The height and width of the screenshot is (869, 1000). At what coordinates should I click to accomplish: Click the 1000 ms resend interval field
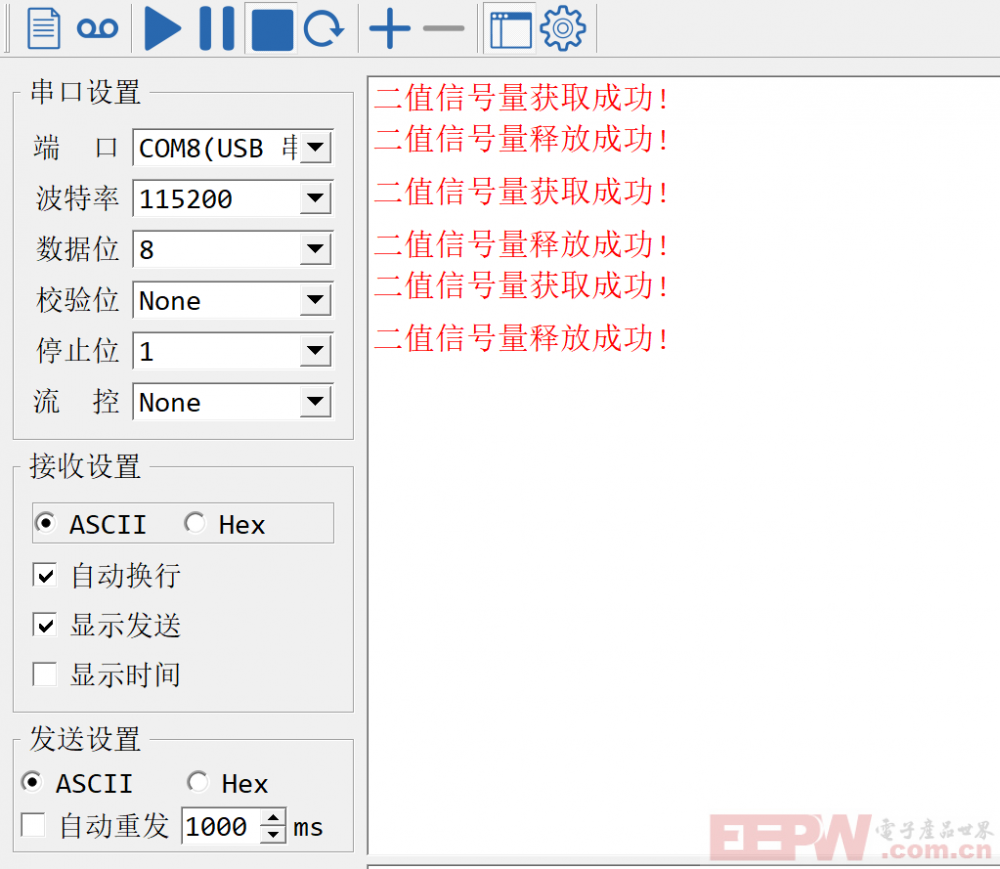point(221,826)
